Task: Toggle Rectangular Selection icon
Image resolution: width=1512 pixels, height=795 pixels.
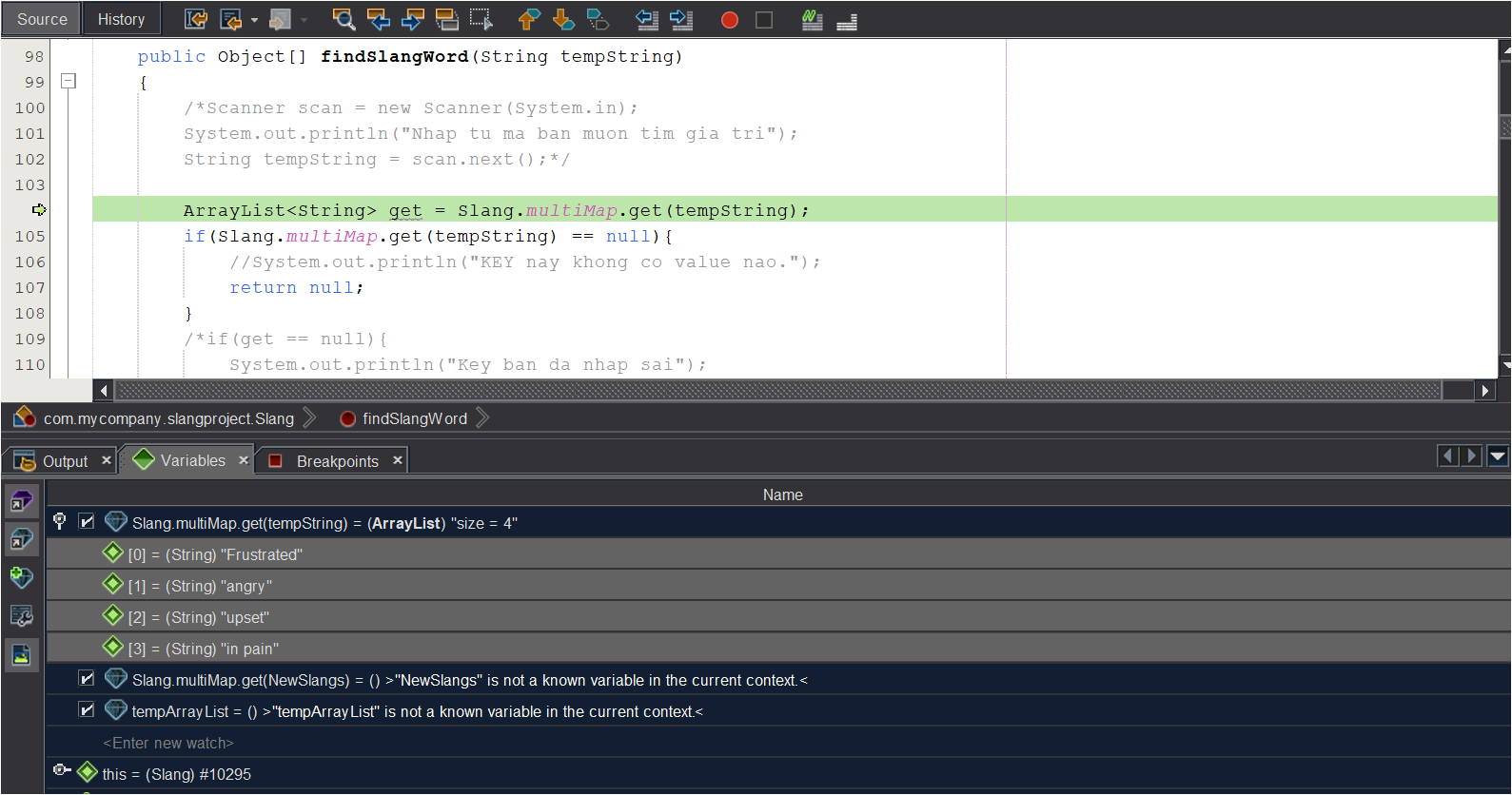Action: tap(481, 19)
